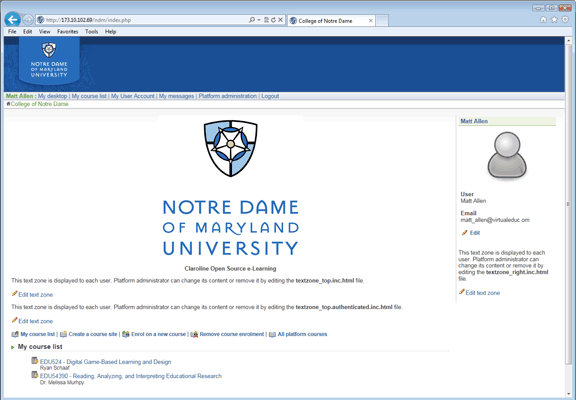
Task: Open My course list in top navigation
Action: point(89,96)
